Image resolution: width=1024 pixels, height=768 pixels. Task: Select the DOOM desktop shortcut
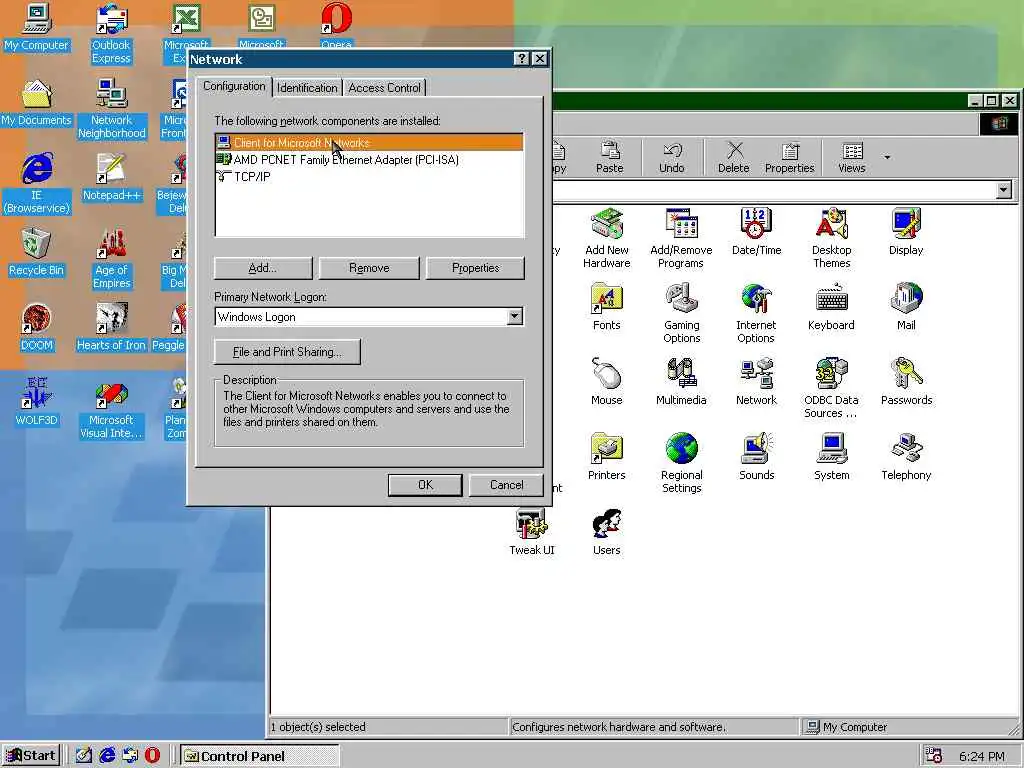37,328
